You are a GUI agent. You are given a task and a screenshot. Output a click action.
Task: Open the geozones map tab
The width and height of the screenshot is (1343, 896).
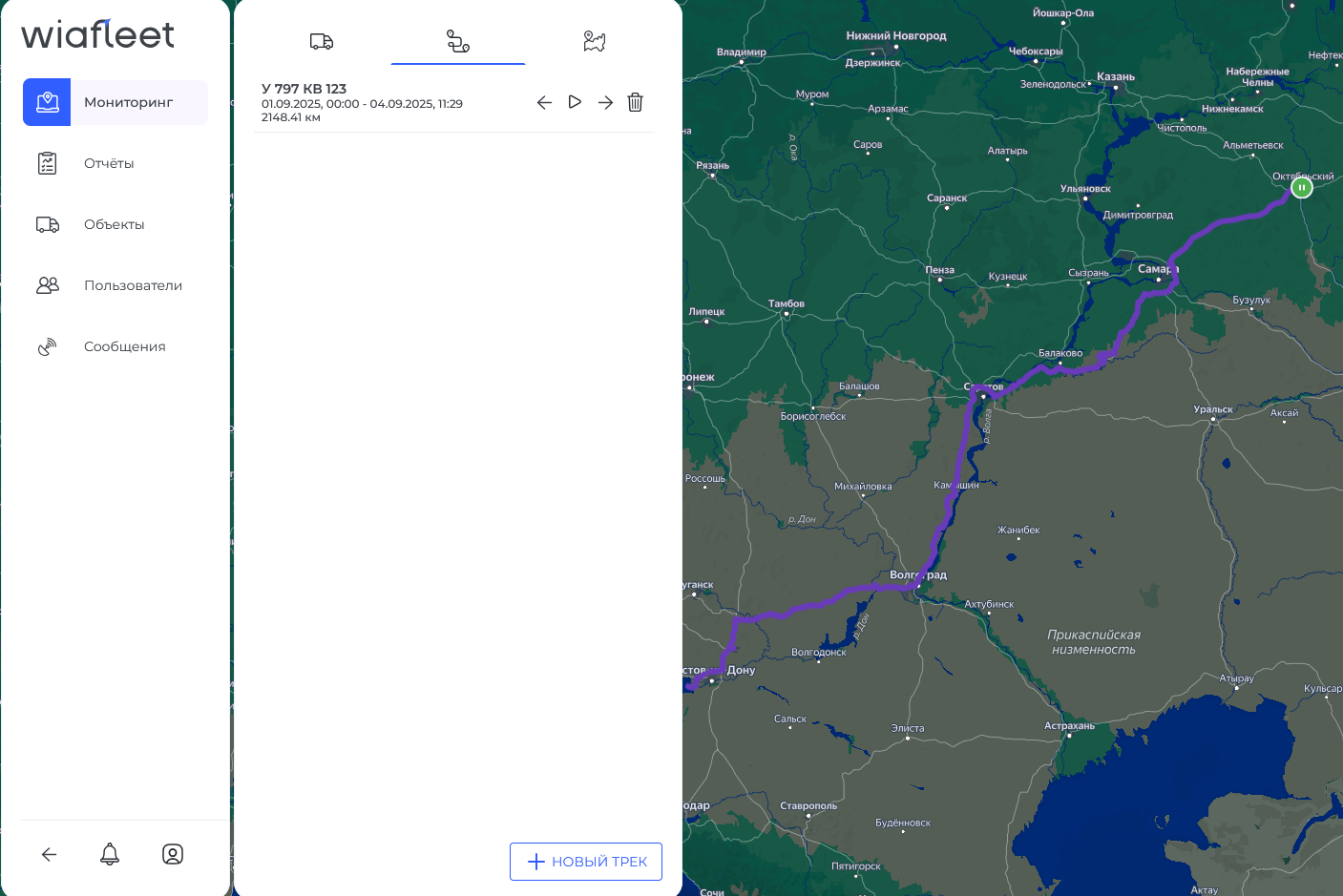(595, 41)
